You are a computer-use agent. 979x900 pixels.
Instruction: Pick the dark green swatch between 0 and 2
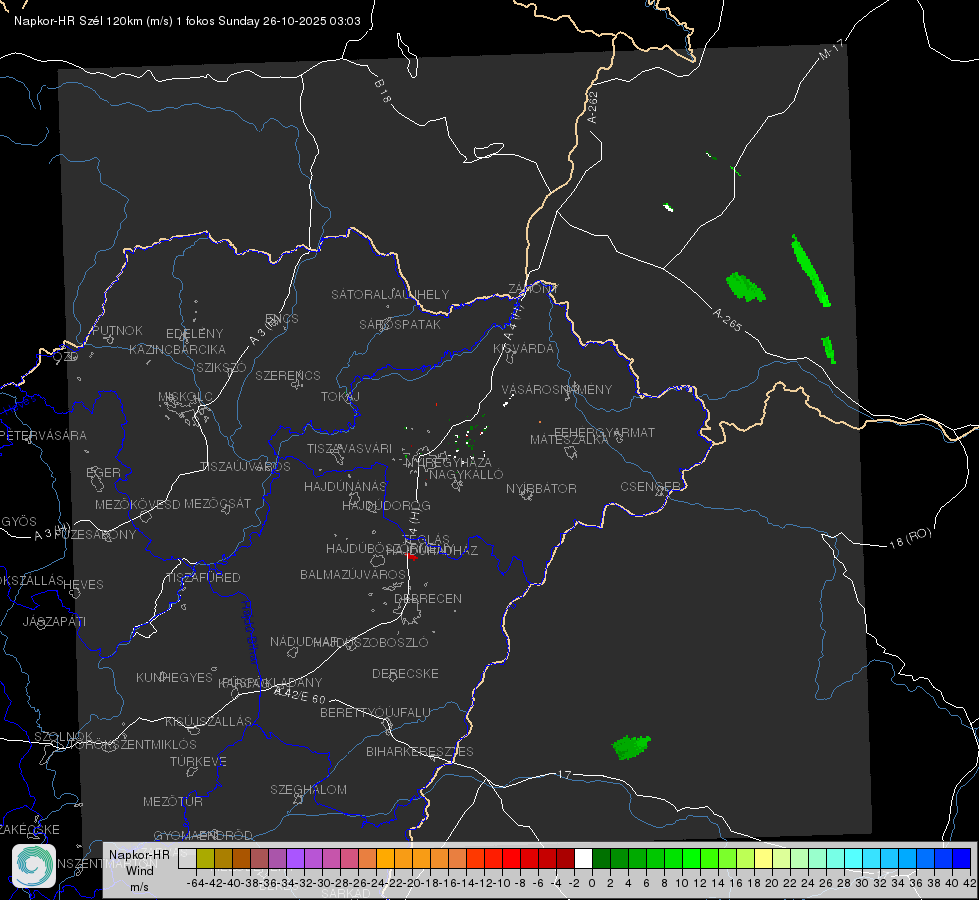point(601,858)
